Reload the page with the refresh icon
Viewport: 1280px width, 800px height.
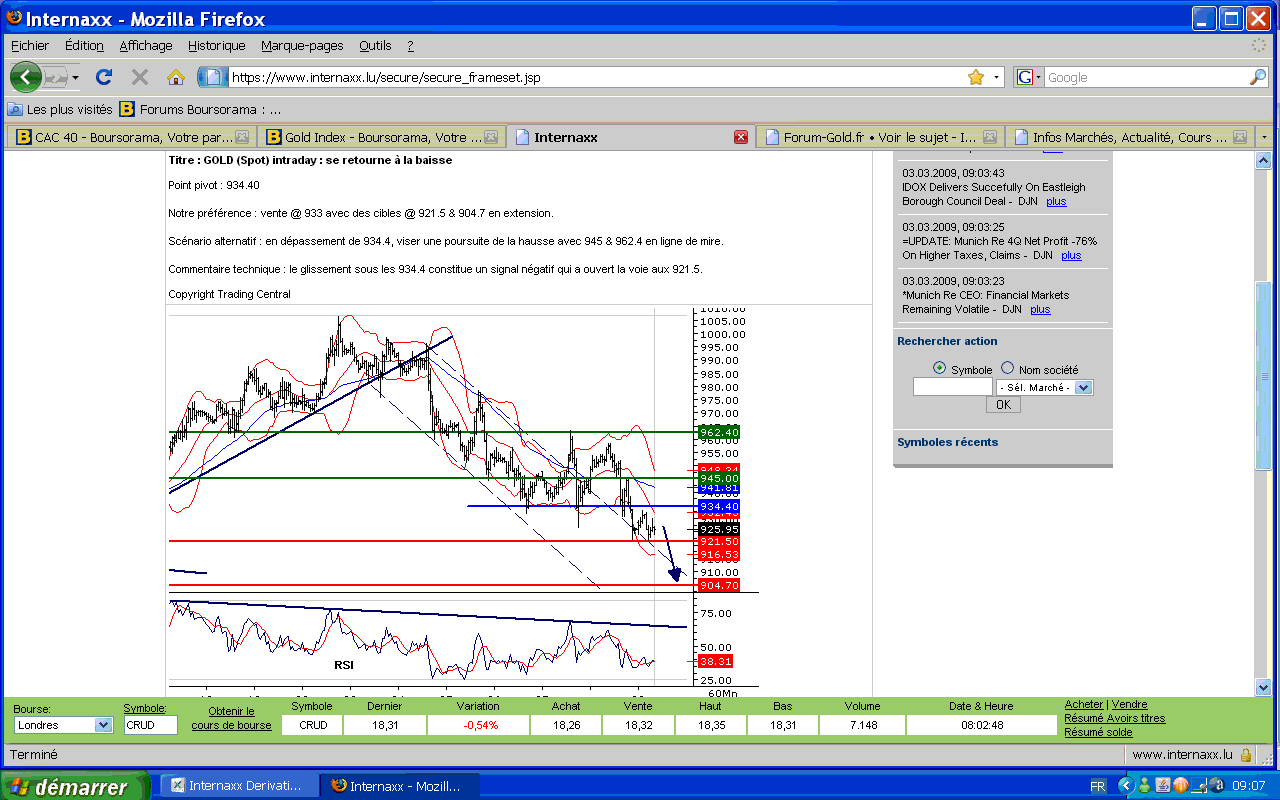click(104, 77)
